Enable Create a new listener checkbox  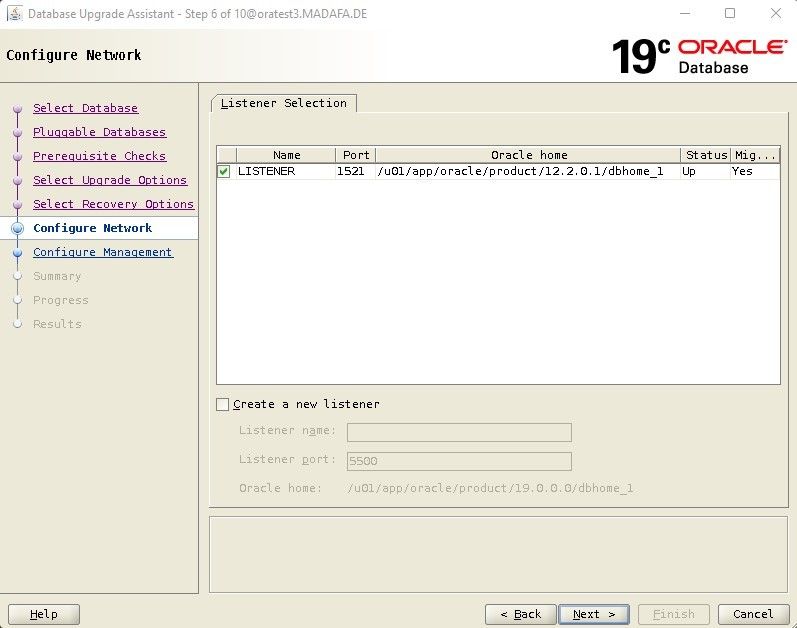223,404
